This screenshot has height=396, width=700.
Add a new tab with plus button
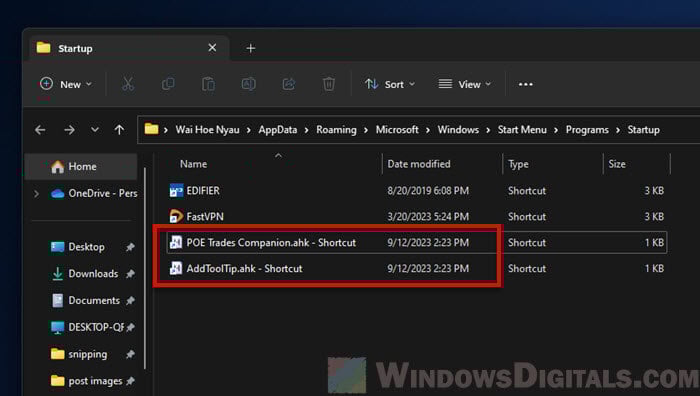click(x=250, y=48)
